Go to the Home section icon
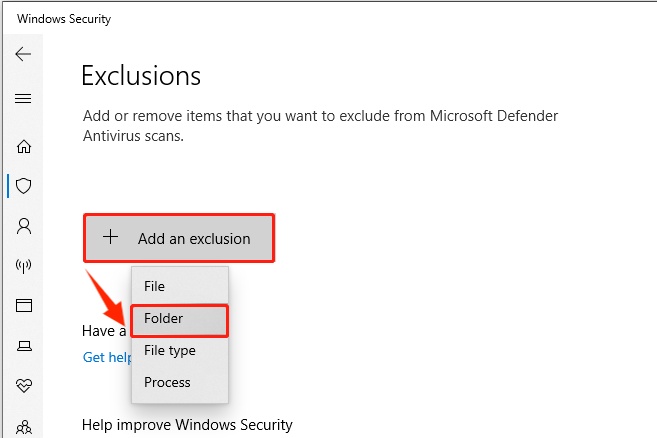Viewport: 657px width, 438px height. (x=24, y=147)
